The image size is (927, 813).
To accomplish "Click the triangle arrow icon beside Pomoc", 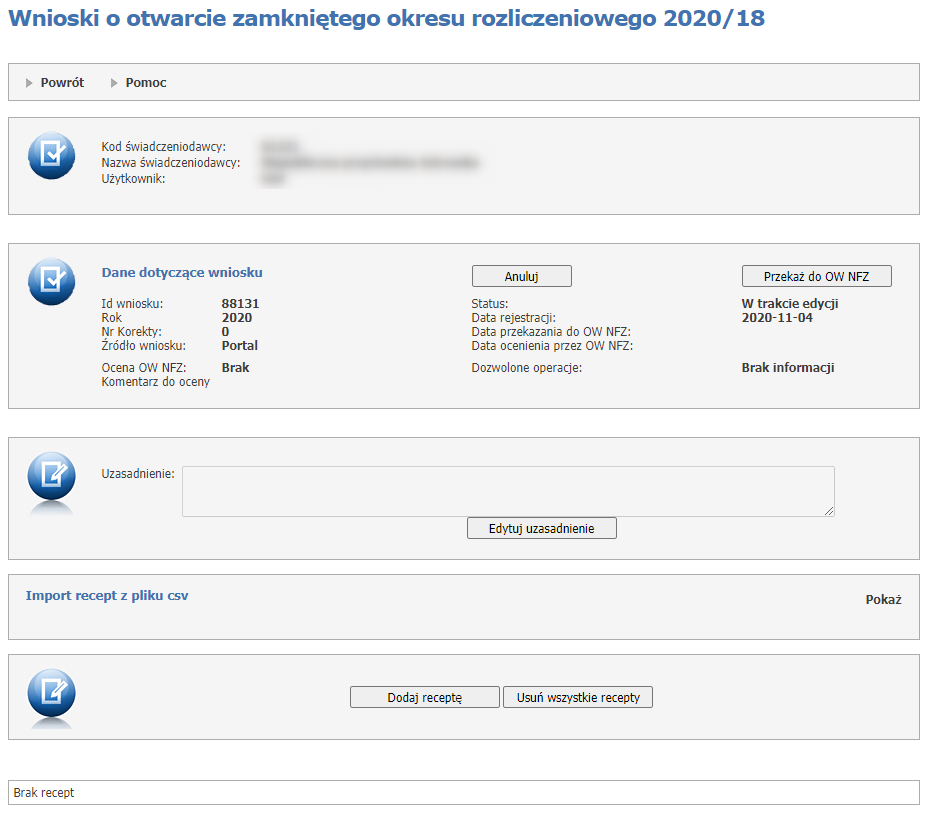I will pyautogui.click(x=115, y=83).
